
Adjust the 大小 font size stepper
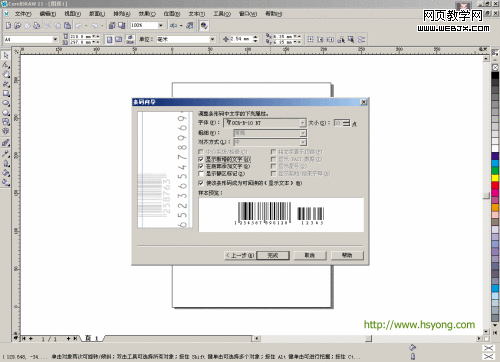coord(347,123)
